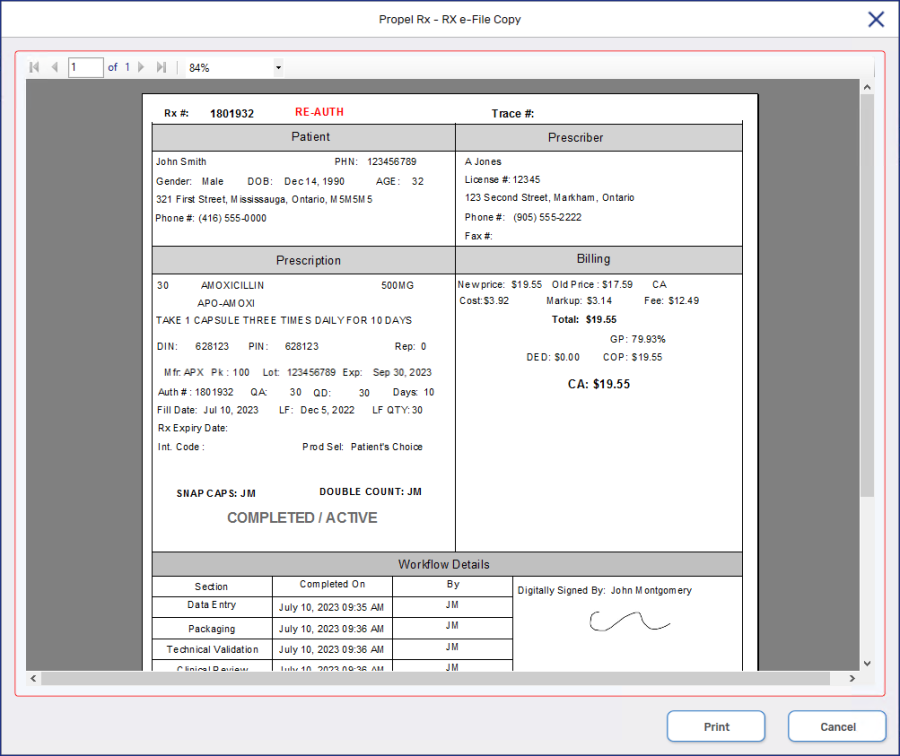Screen dimensions: 900x756
Task: Select the Patient section header
Action: click(310, 137)
